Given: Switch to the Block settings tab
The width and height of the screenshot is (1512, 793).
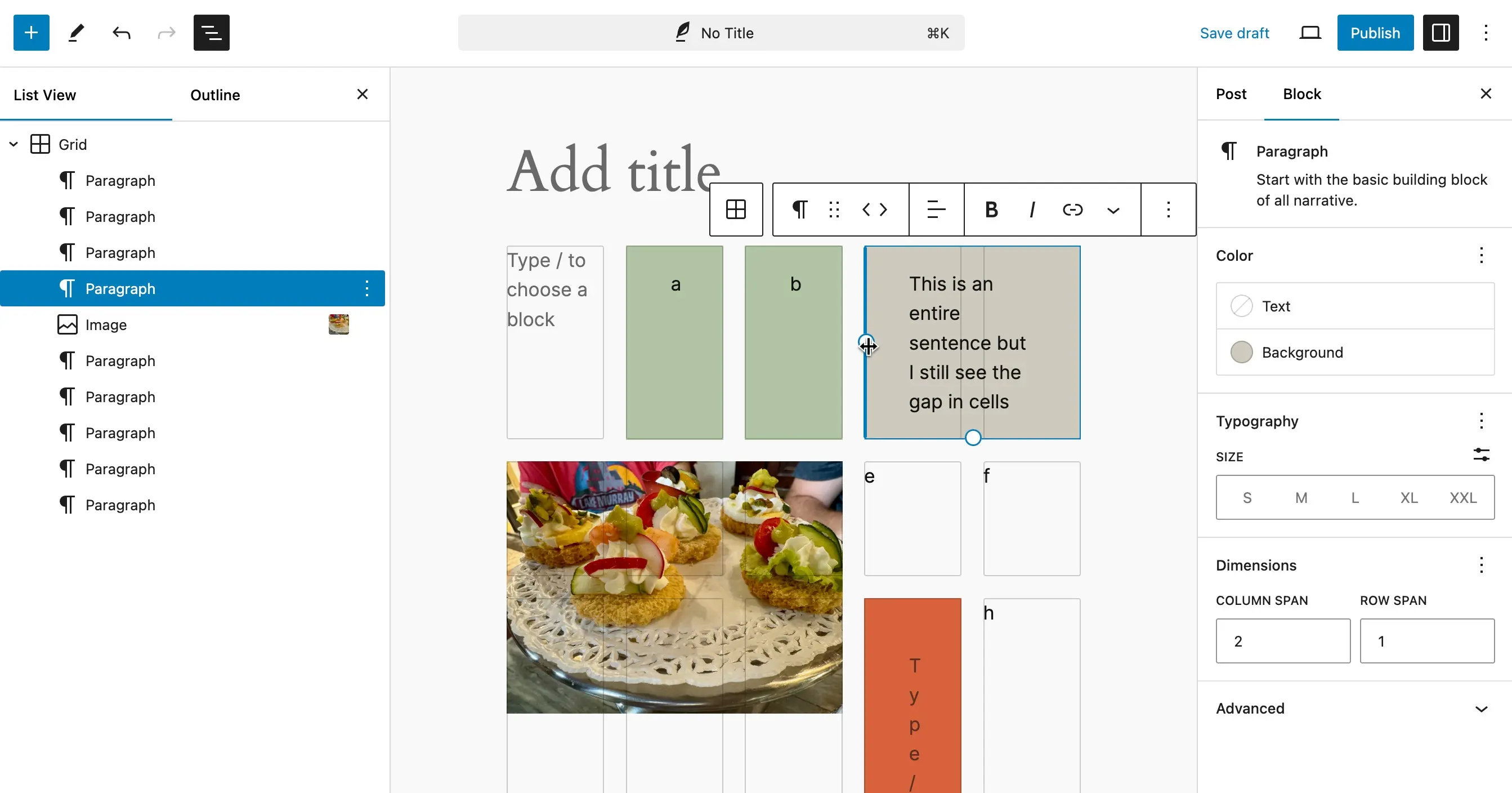Looking at the screenshot, I should [x=1302, y=93].
